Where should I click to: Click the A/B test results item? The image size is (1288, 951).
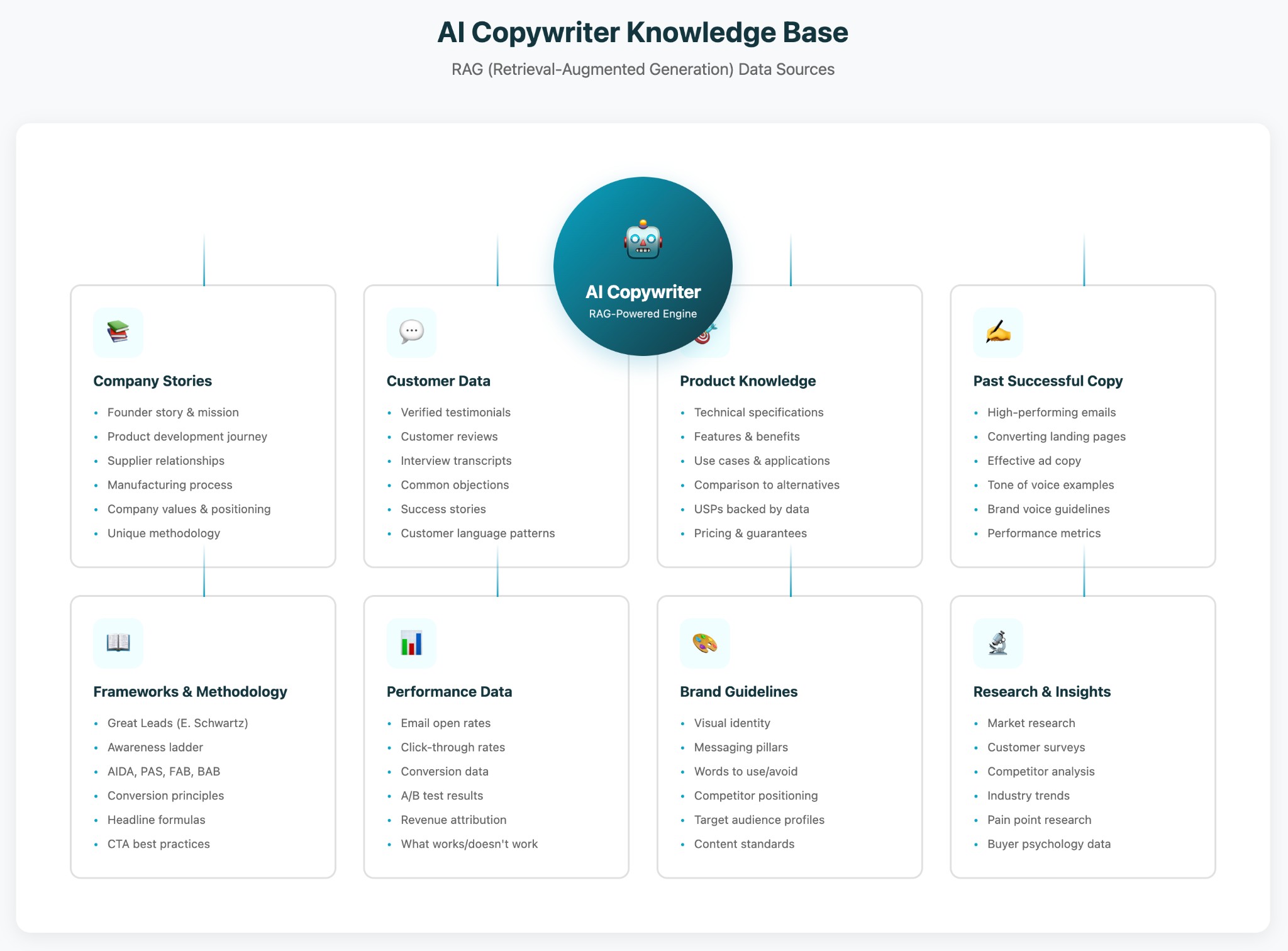point(441,795)
